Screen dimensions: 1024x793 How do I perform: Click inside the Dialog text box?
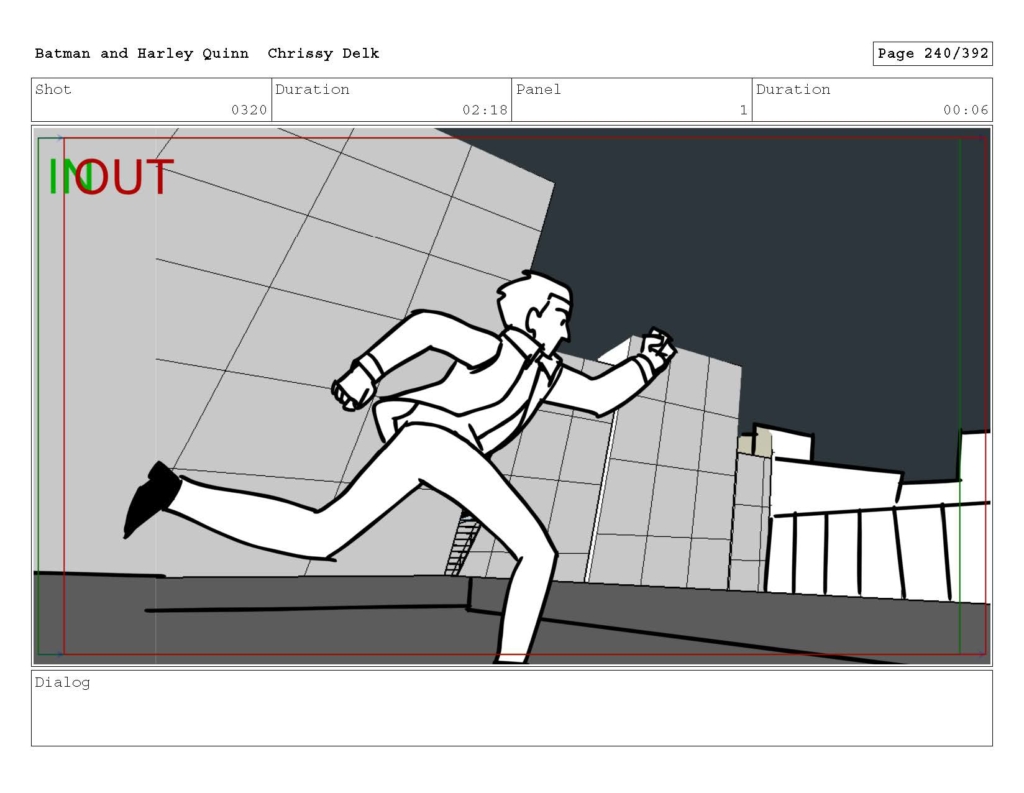coord(512,708)
